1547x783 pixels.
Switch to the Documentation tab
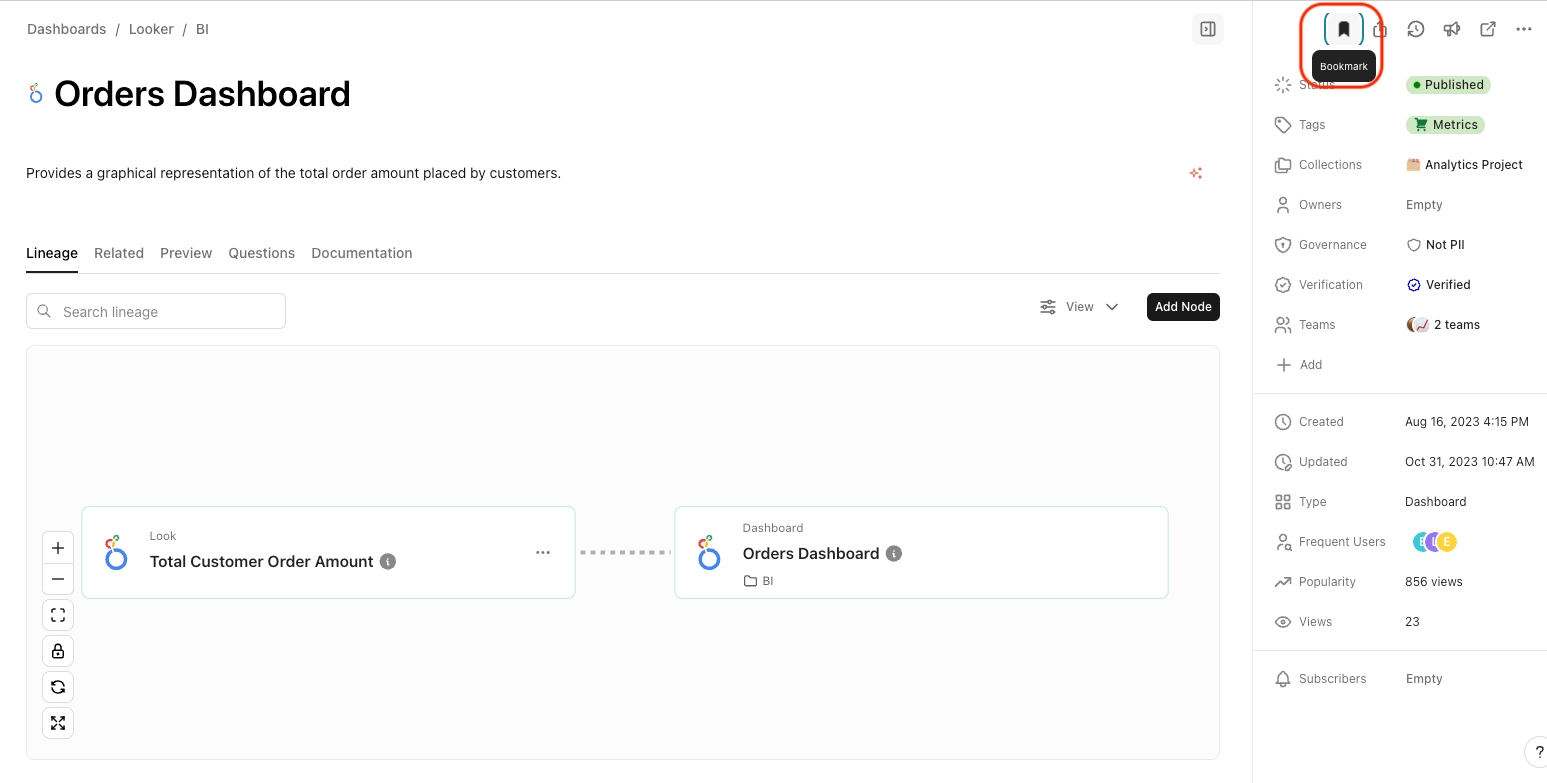click(x=361, y=253)
